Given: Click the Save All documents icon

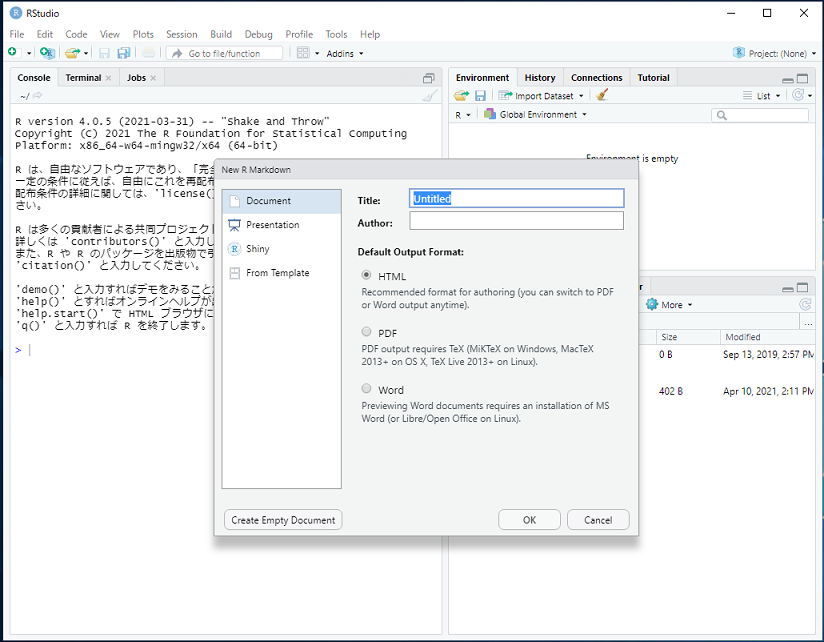Looking at the screenshot, I should click(x=124, y=53).
